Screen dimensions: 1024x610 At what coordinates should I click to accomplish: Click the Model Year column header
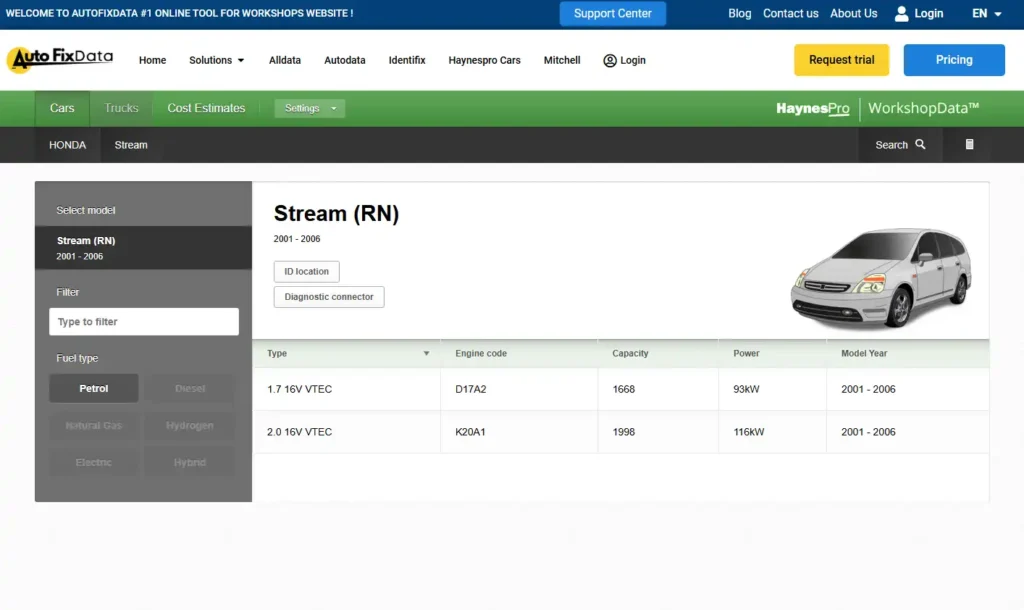[864, 353]
